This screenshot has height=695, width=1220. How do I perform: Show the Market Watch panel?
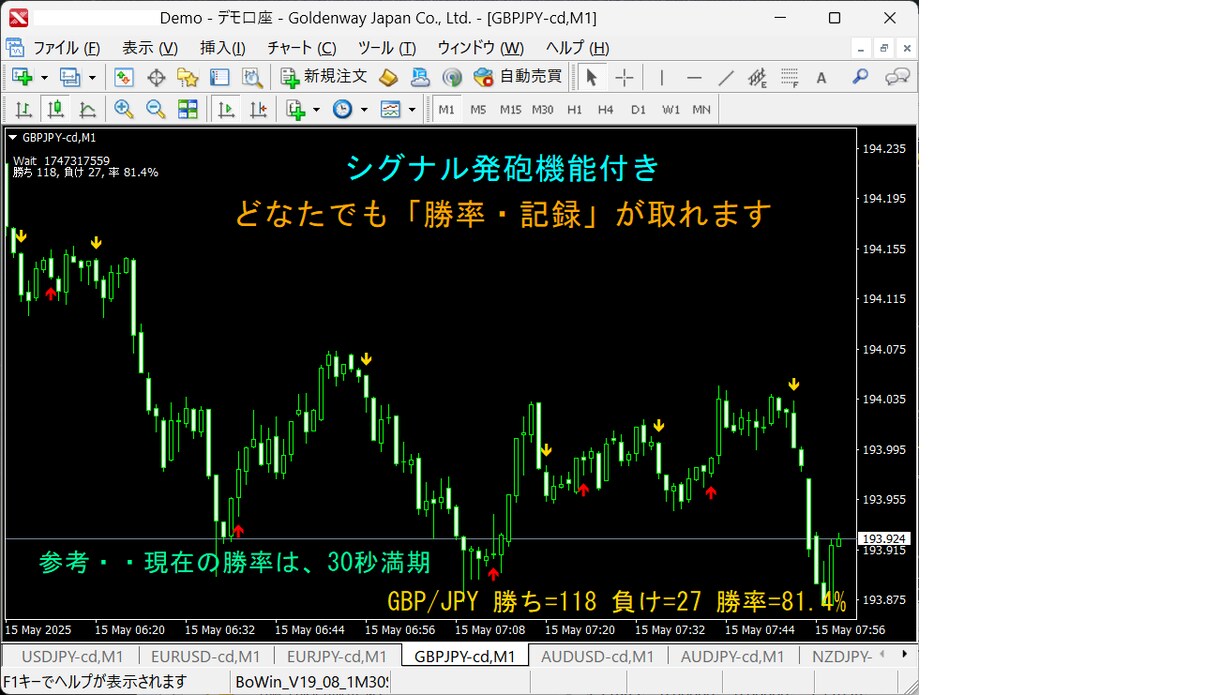click(124, 77)
